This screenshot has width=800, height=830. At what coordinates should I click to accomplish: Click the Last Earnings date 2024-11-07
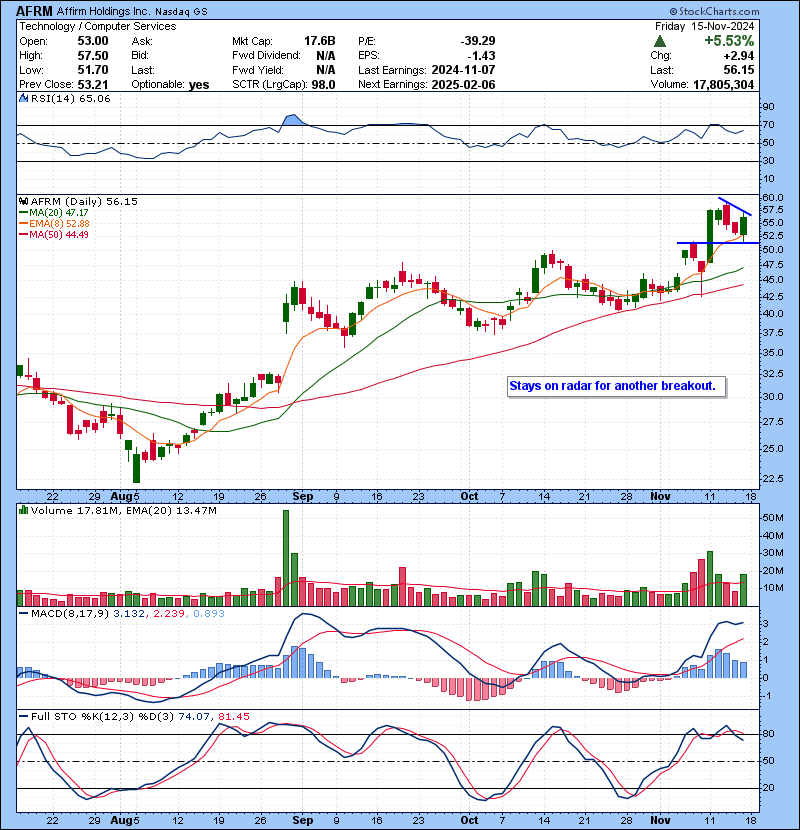pos(463,70)
